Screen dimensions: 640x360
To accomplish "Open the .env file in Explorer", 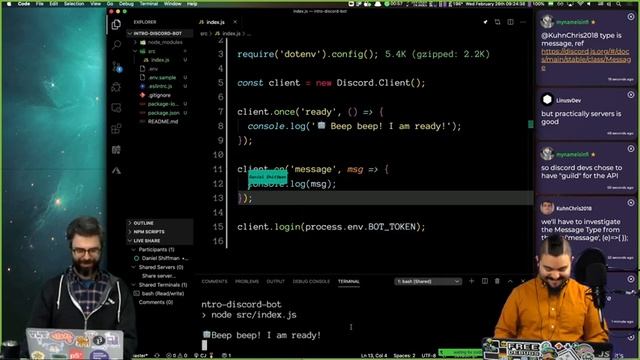I will point(153,69).
